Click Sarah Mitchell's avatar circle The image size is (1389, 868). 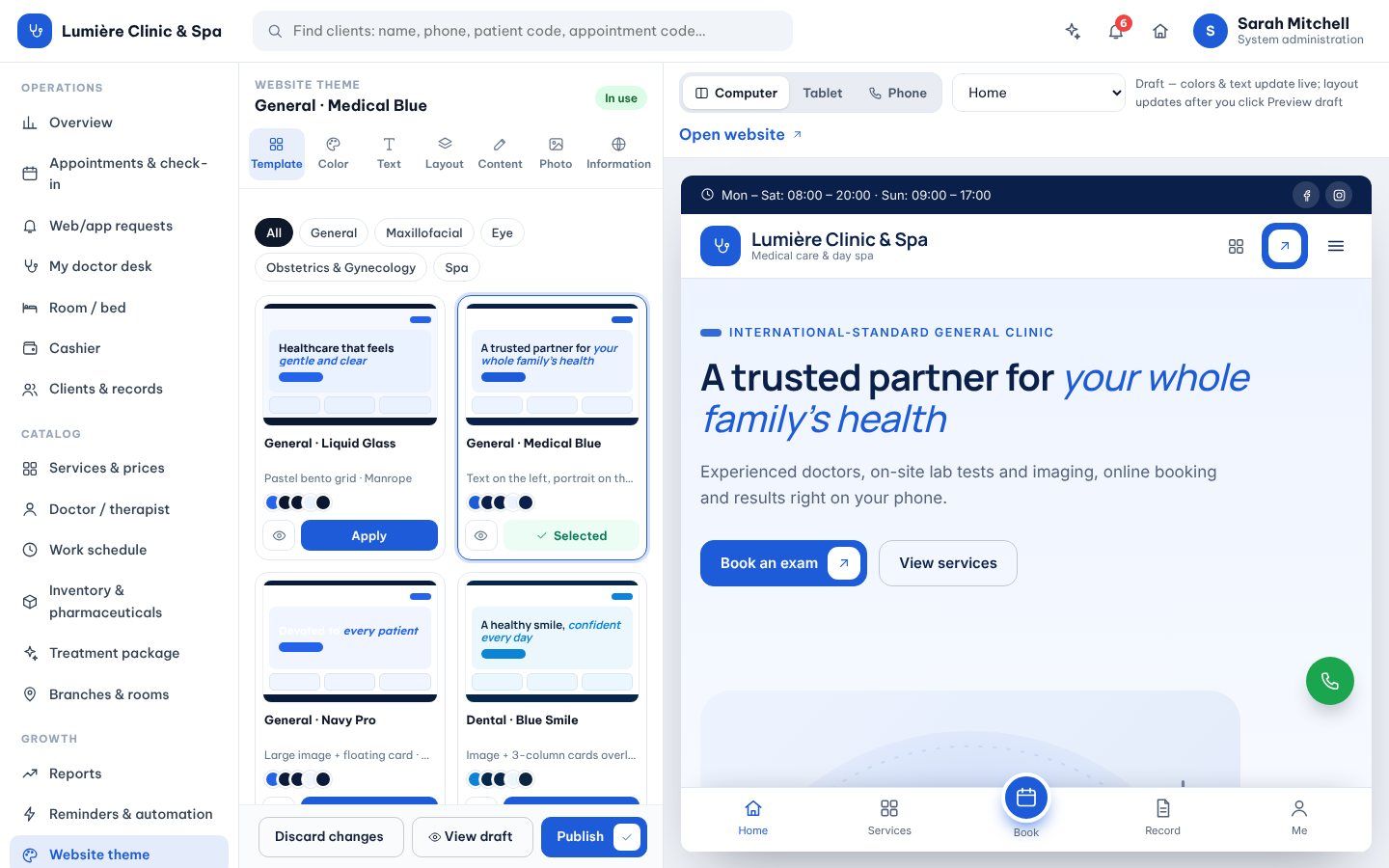pos(1211,31)
